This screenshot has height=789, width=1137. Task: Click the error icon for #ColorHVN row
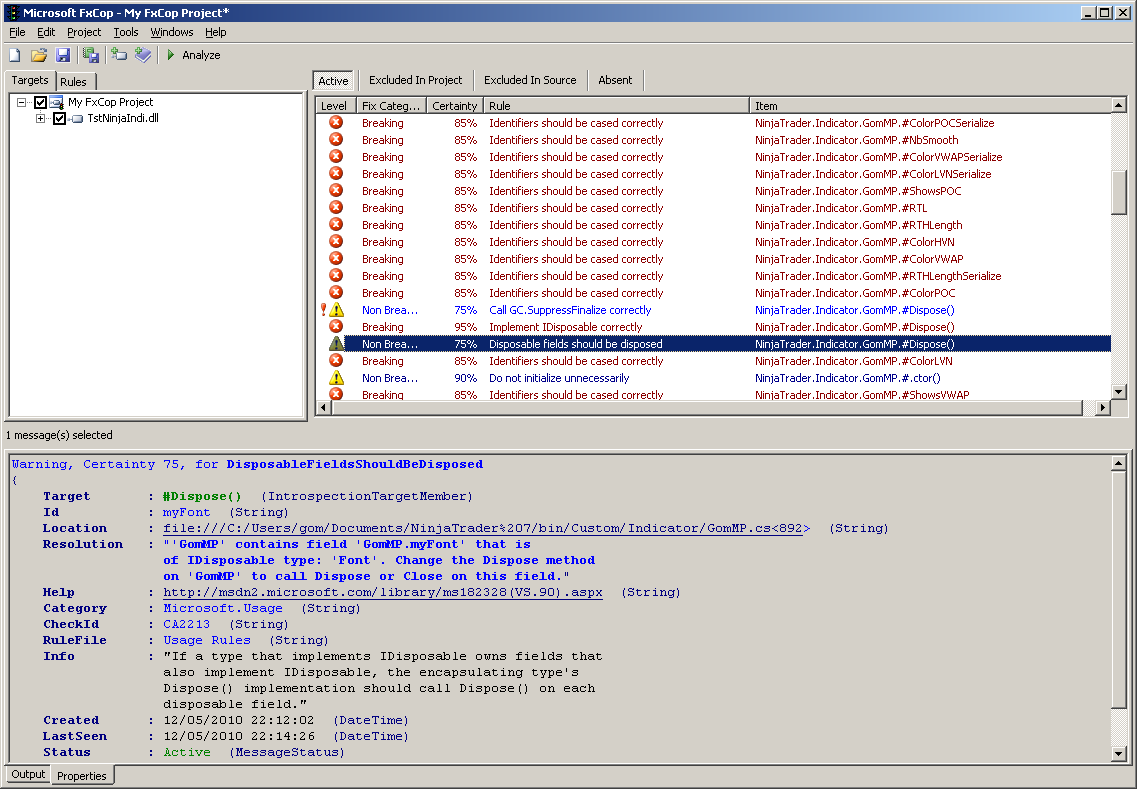point(336,241)
